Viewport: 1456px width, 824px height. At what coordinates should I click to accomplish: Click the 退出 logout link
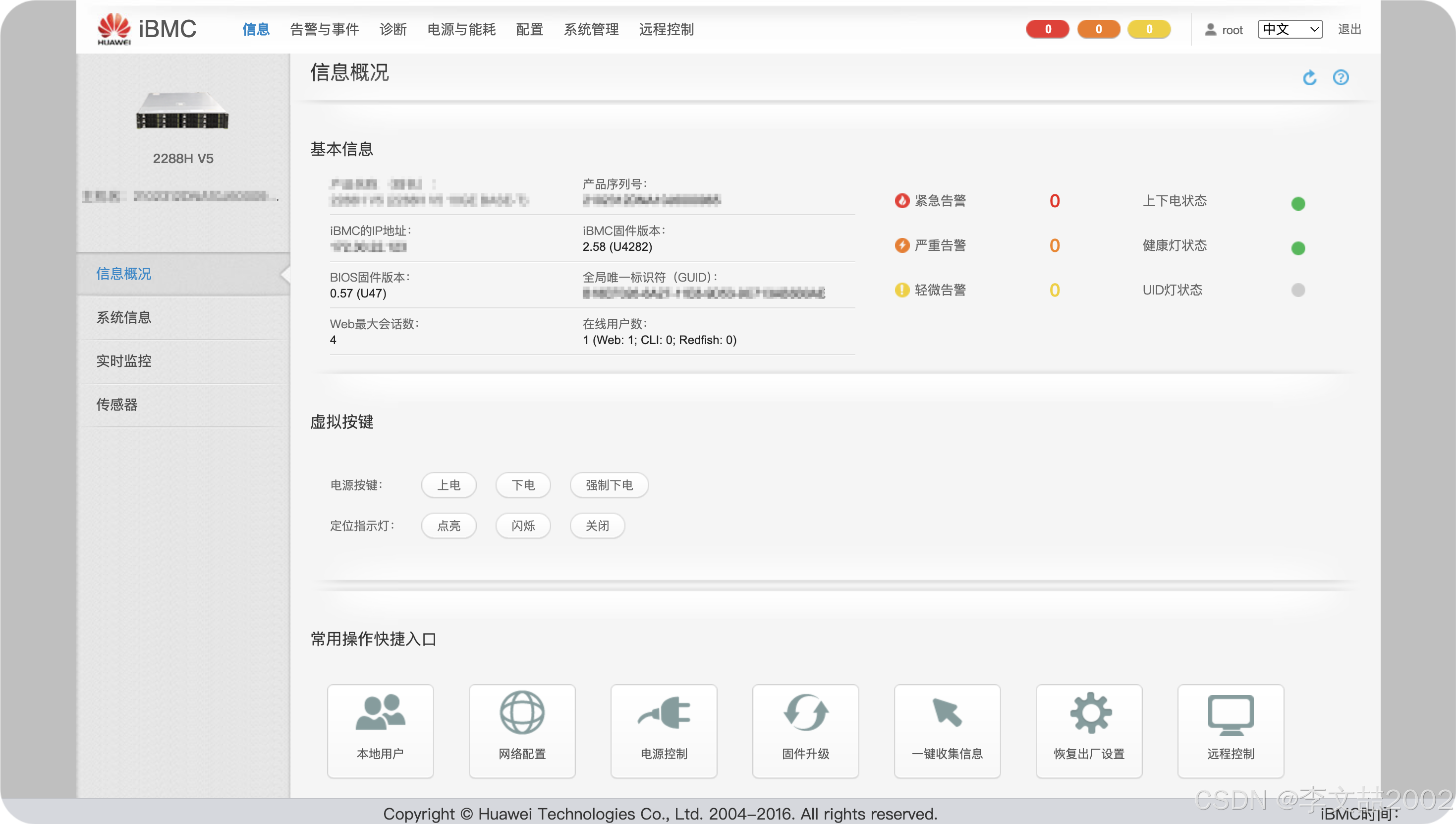1349,29
